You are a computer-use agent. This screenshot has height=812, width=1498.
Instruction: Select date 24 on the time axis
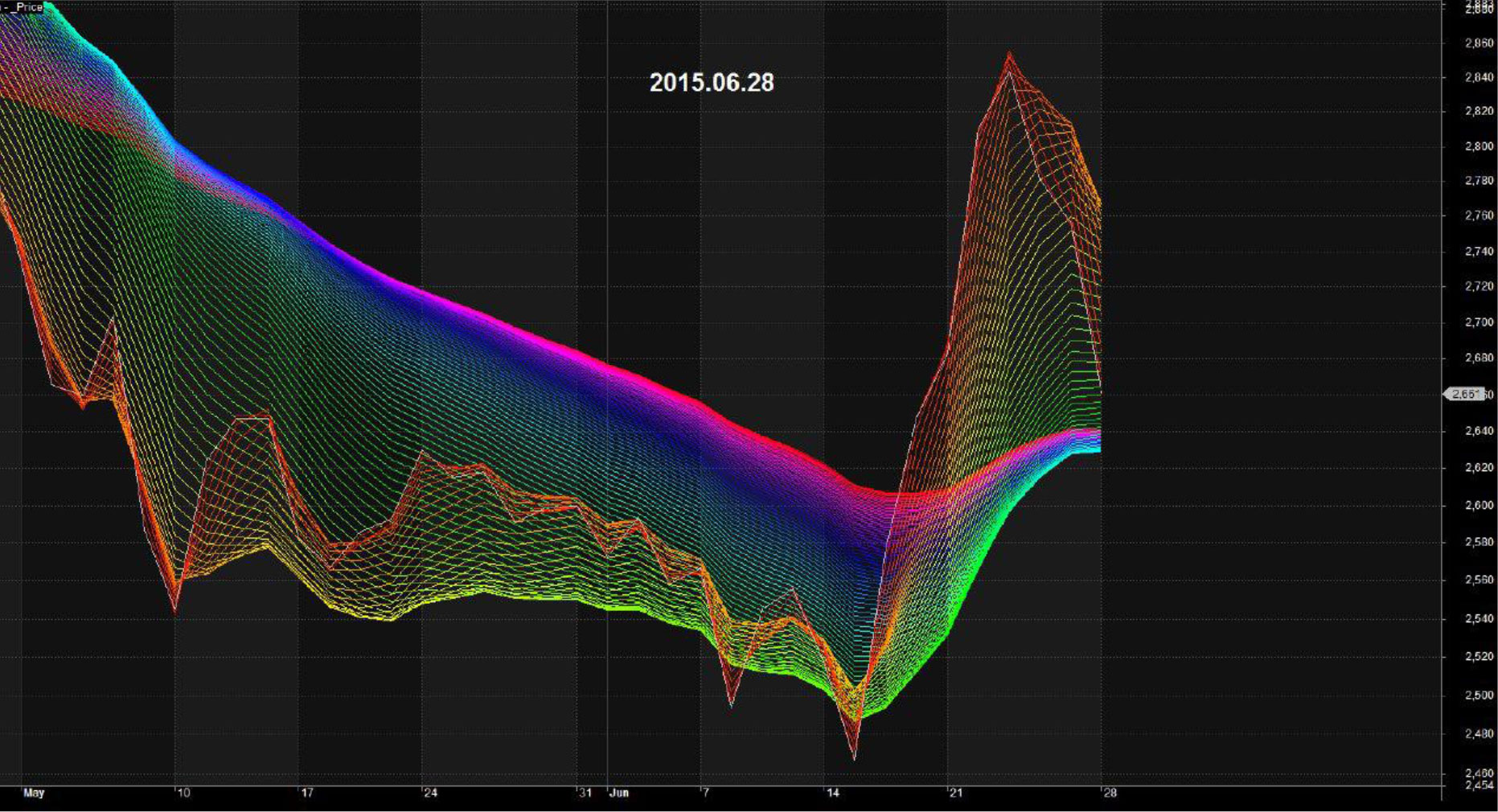[430, 793]
